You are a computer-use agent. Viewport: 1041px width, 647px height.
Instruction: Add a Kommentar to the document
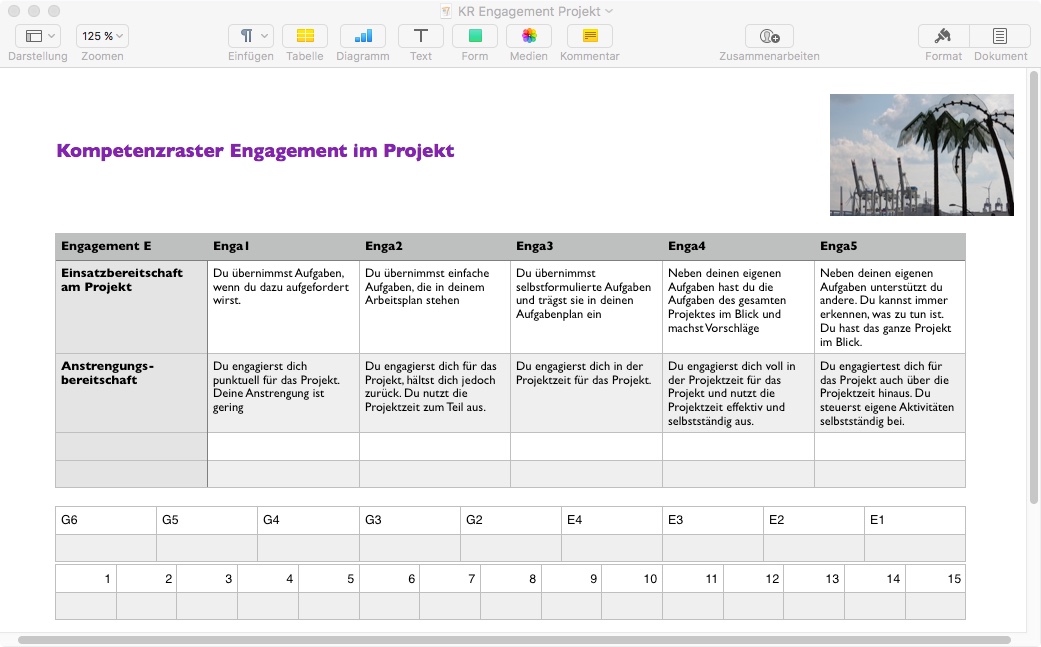pos(589,36)
